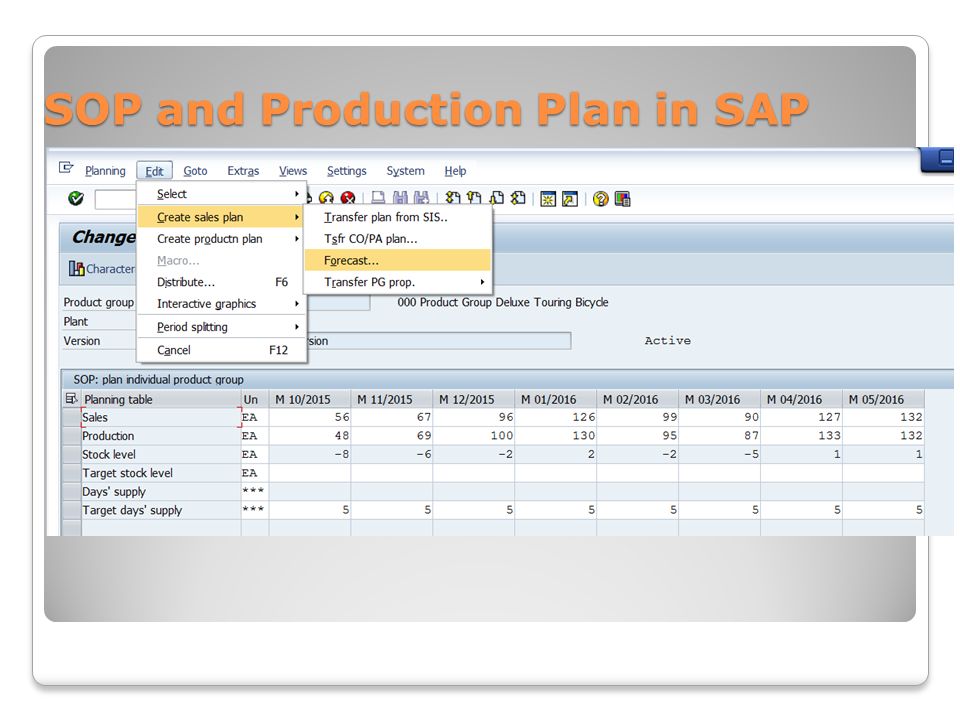Click Production value 133 for M 04/2016
Screen dimensions: 960x720
[801, 436]
